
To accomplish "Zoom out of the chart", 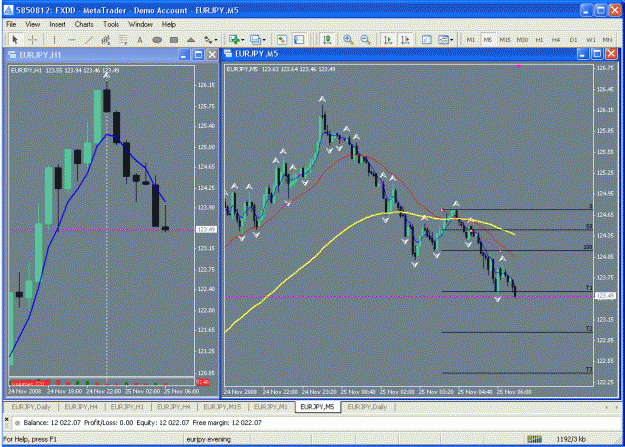I will tap(365, 39).
